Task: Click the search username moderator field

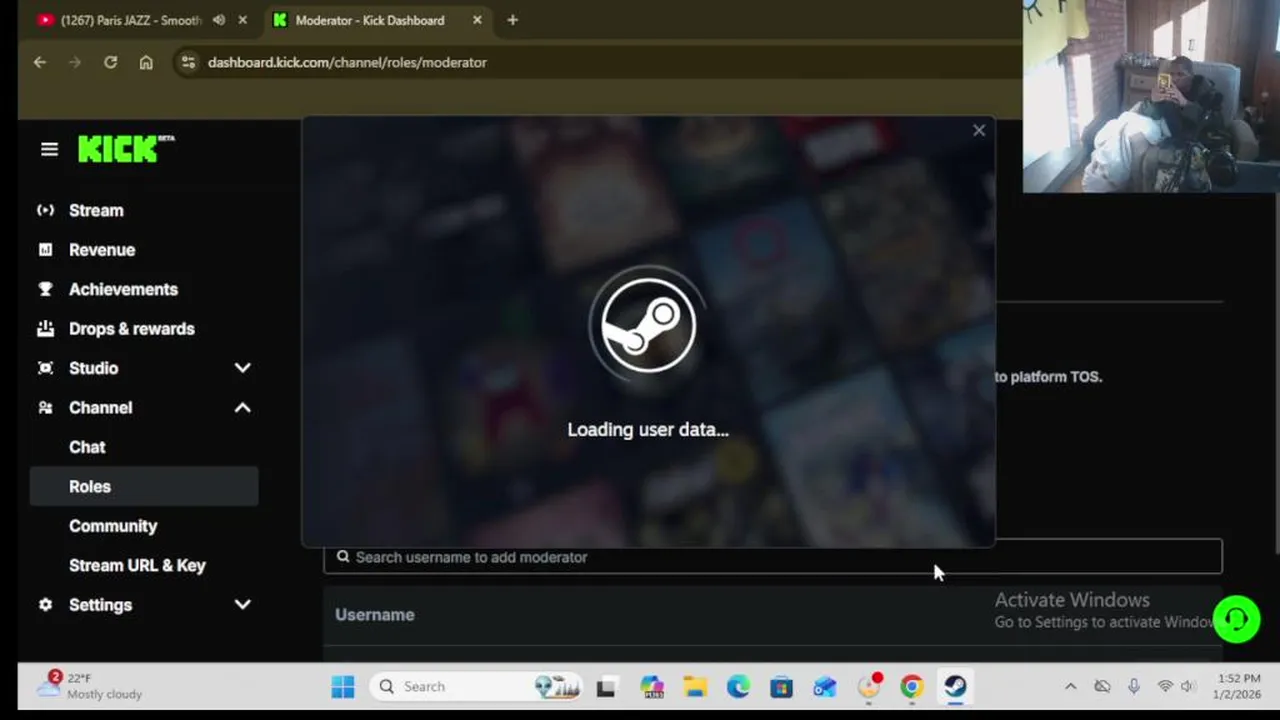Action: click(x=772, y=557)
